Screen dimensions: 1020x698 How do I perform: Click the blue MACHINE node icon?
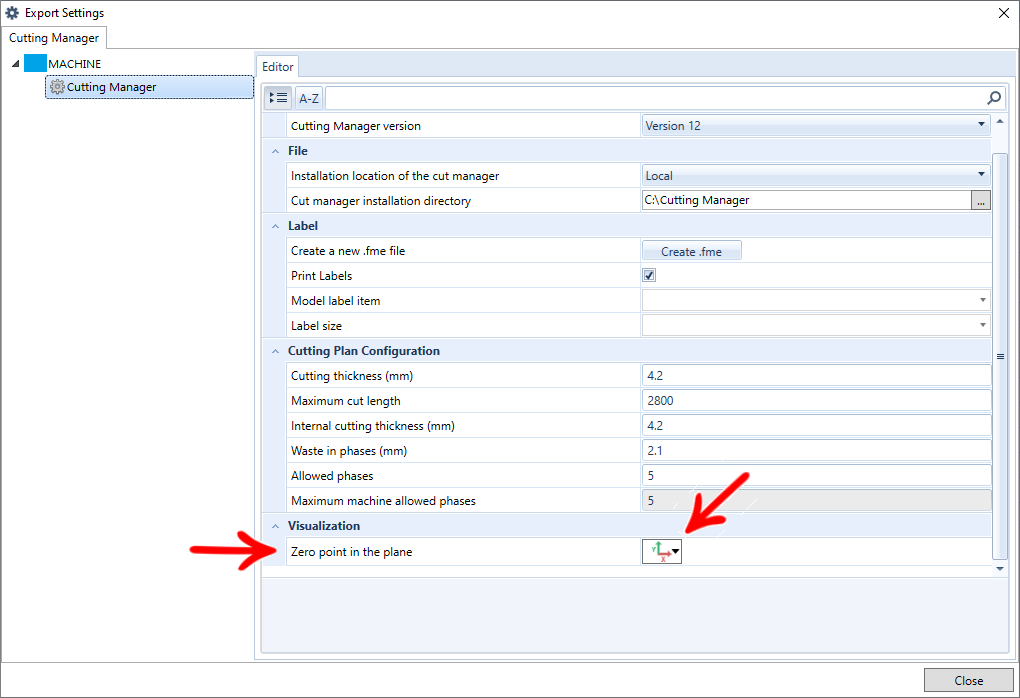[35, 63]
